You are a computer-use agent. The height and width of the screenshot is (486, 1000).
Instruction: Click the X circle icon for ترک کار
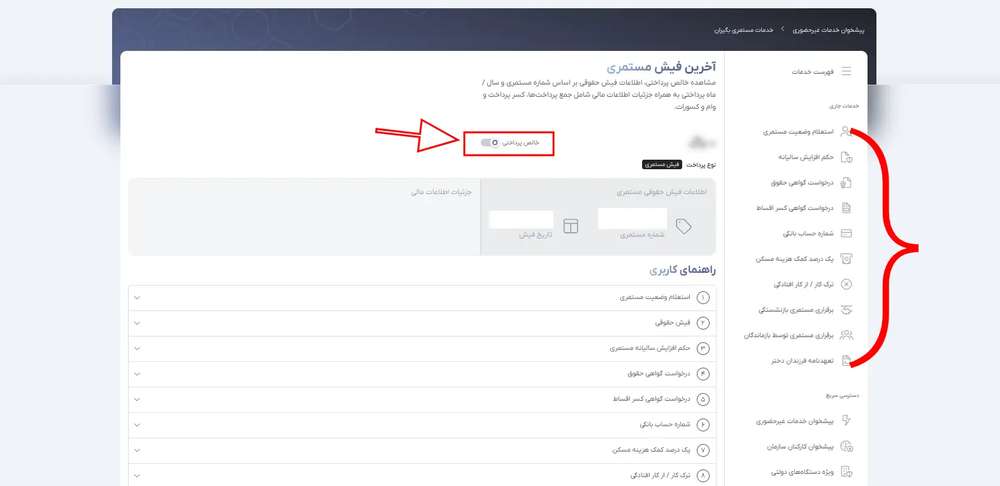tap(846, 284)
